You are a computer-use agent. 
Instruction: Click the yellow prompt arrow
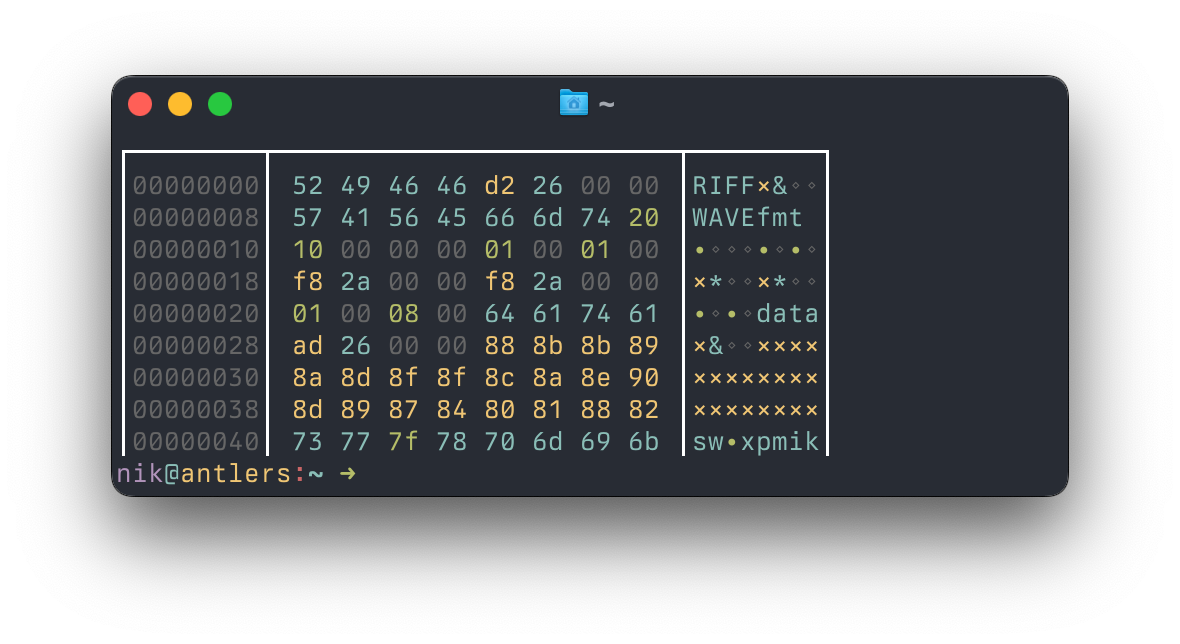tap(347, 473)
